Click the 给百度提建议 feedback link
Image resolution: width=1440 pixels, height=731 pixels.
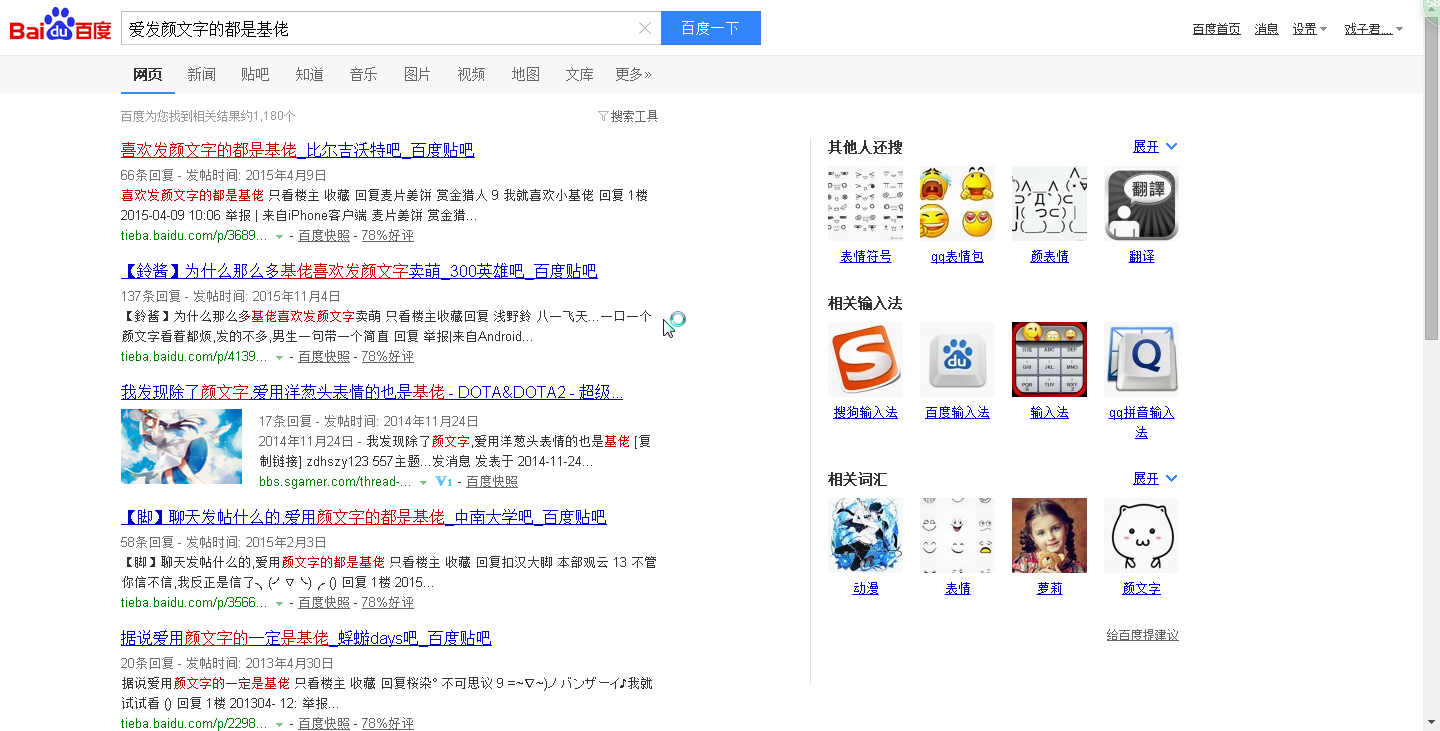(x=1143, y=635)
